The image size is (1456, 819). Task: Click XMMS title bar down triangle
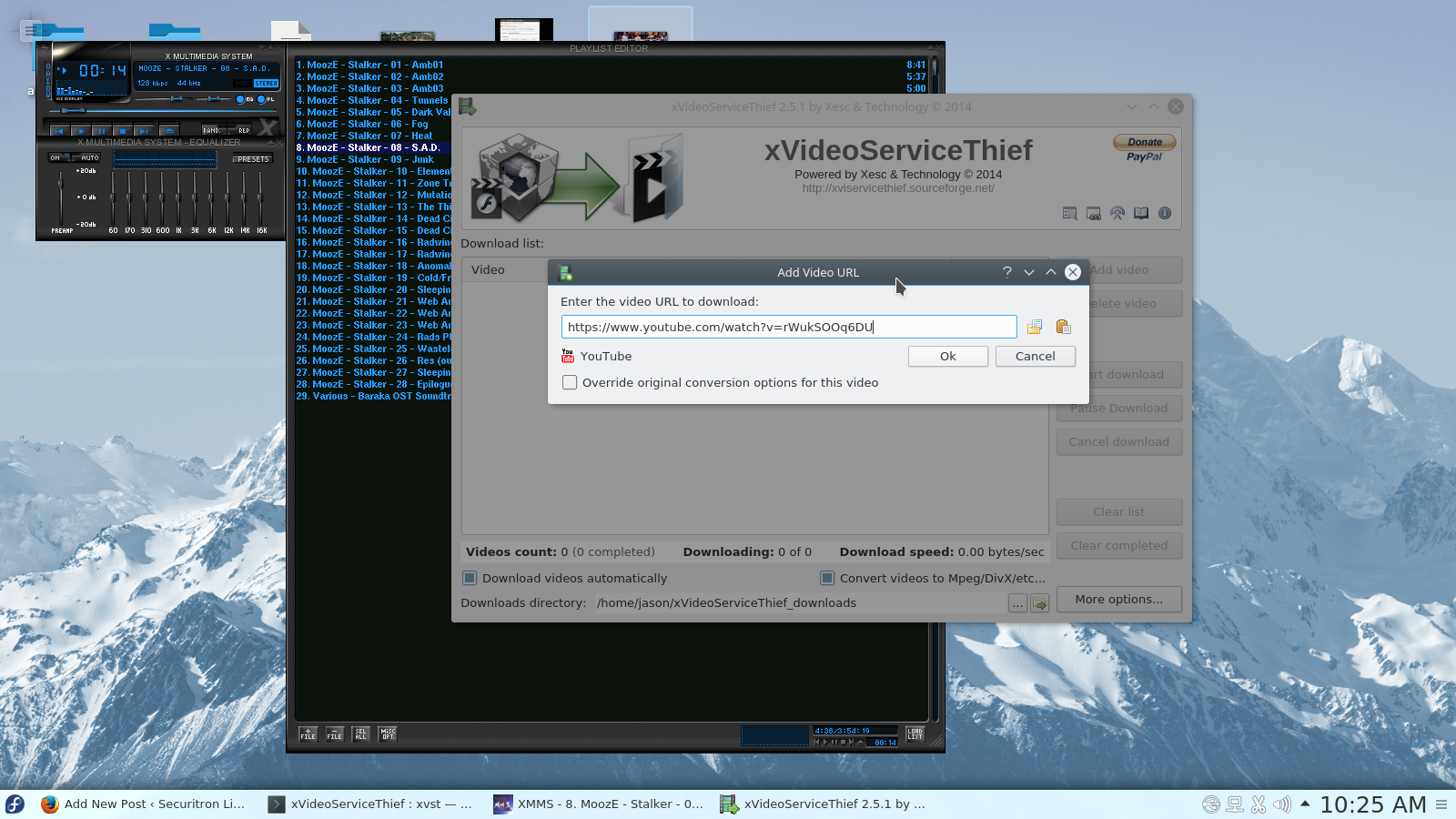pos(262,47)
